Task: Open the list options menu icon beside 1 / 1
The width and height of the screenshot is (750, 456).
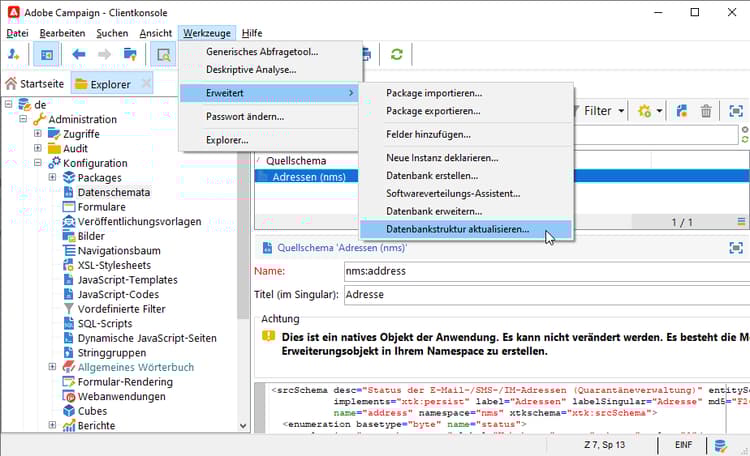Action: 741,222
